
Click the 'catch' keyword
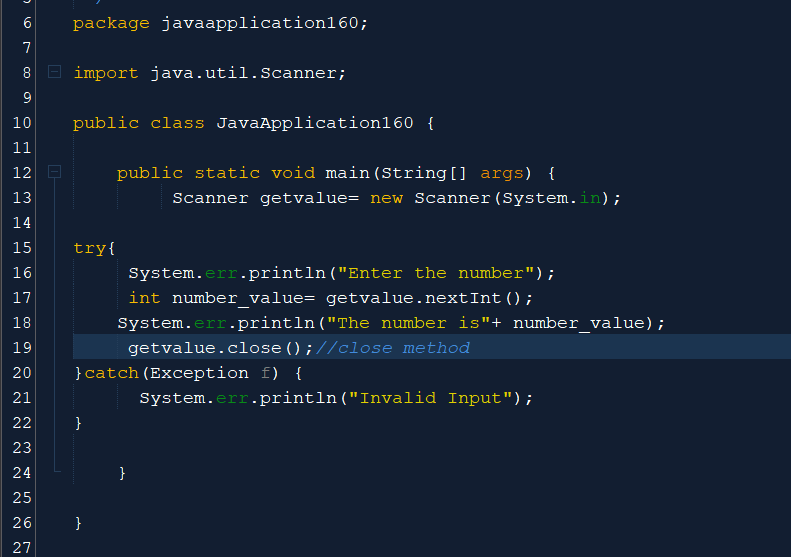tap(111, 373)
